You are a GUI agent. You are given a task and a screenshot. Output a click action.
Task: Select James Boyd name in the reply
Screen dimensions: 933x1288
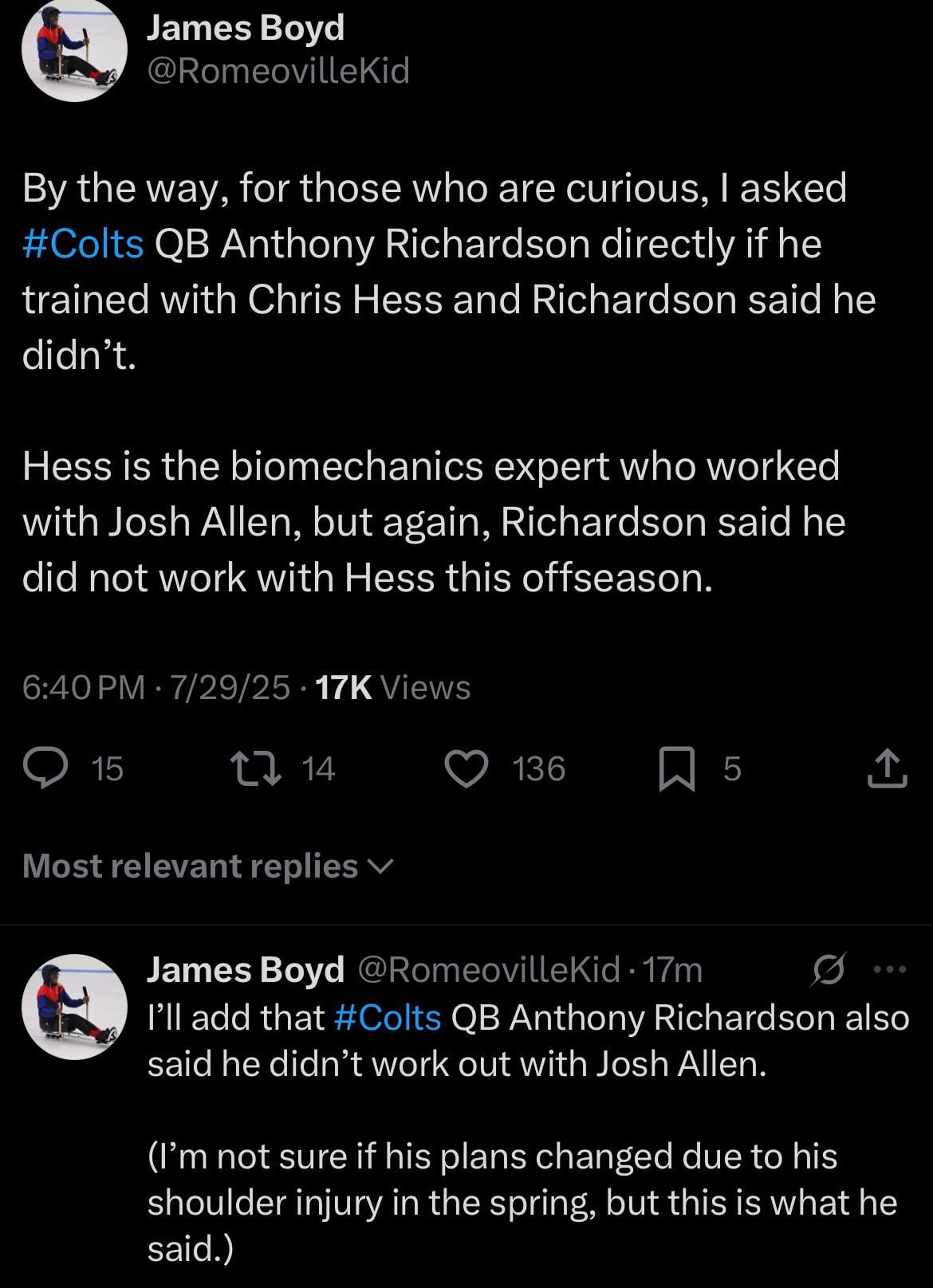[245, 970]
